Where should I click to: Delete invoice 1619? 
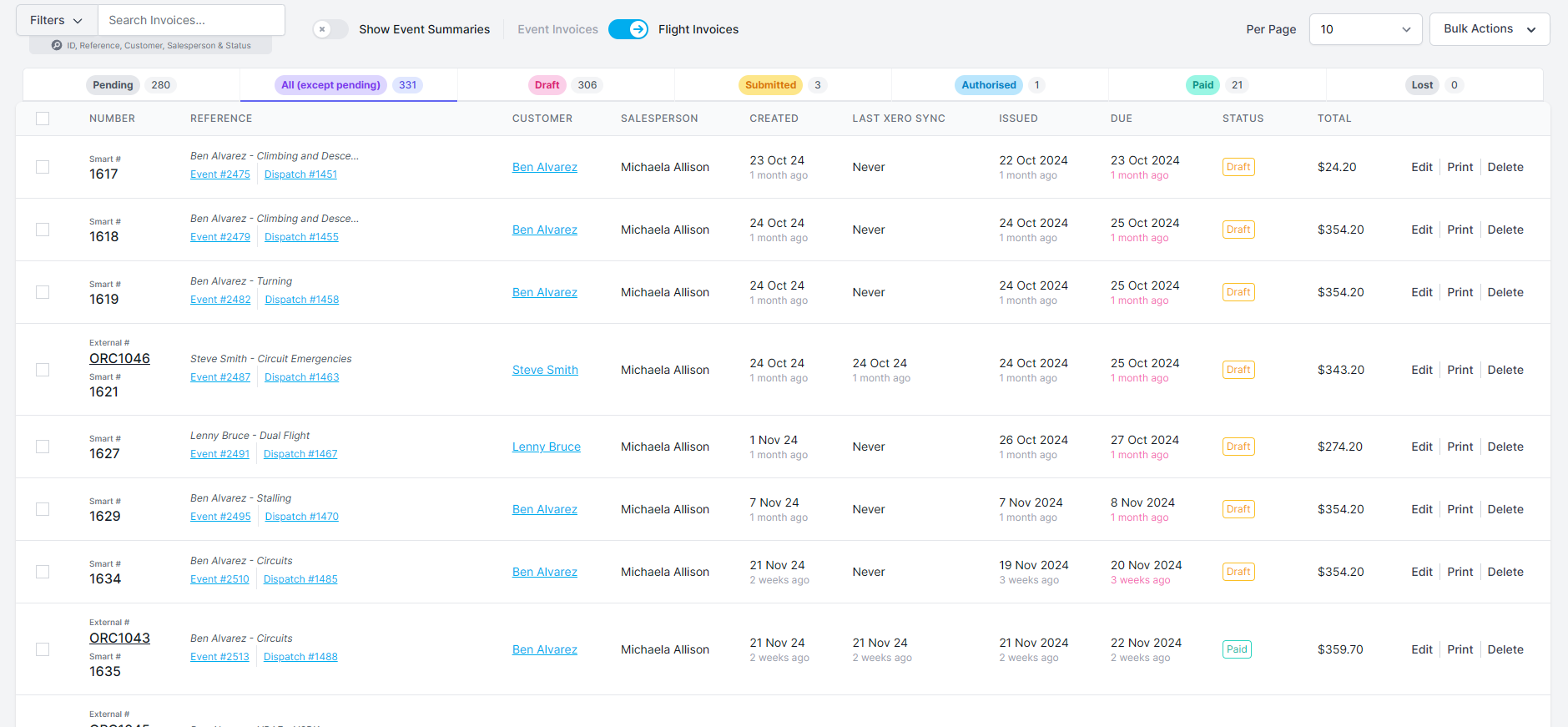[x=1505, y=292]
